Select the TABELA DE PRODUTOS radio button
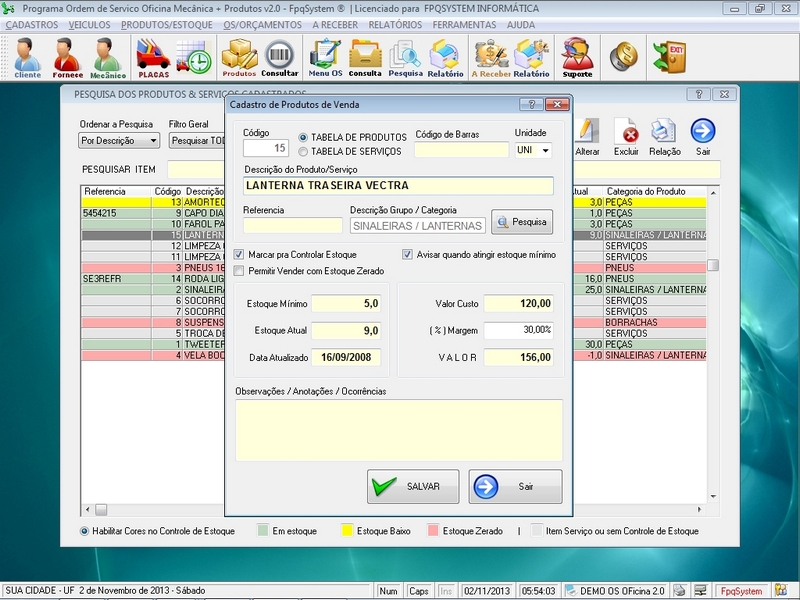The height and width of the screenshot is (600, 800). tap(303, 137)
